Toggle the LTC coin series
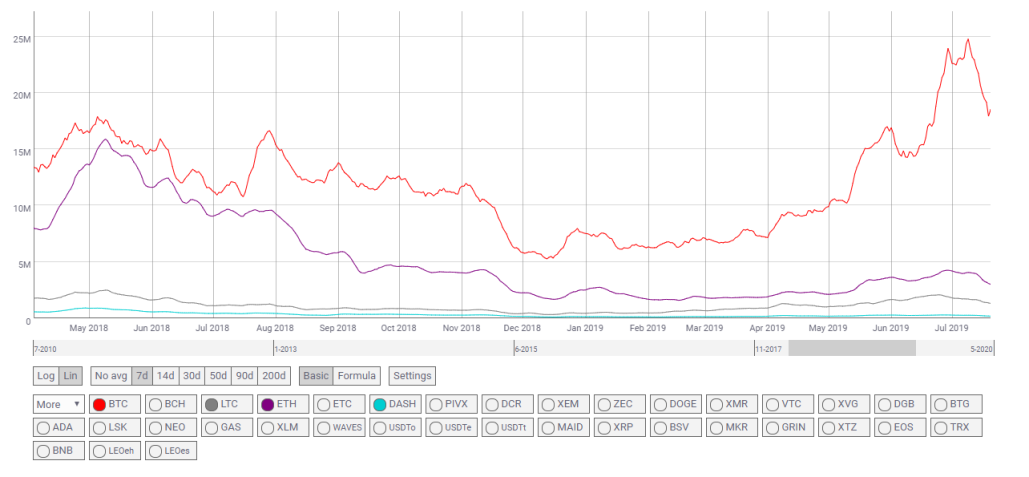This screenshot has height=477, width=1029. point(225,404)
